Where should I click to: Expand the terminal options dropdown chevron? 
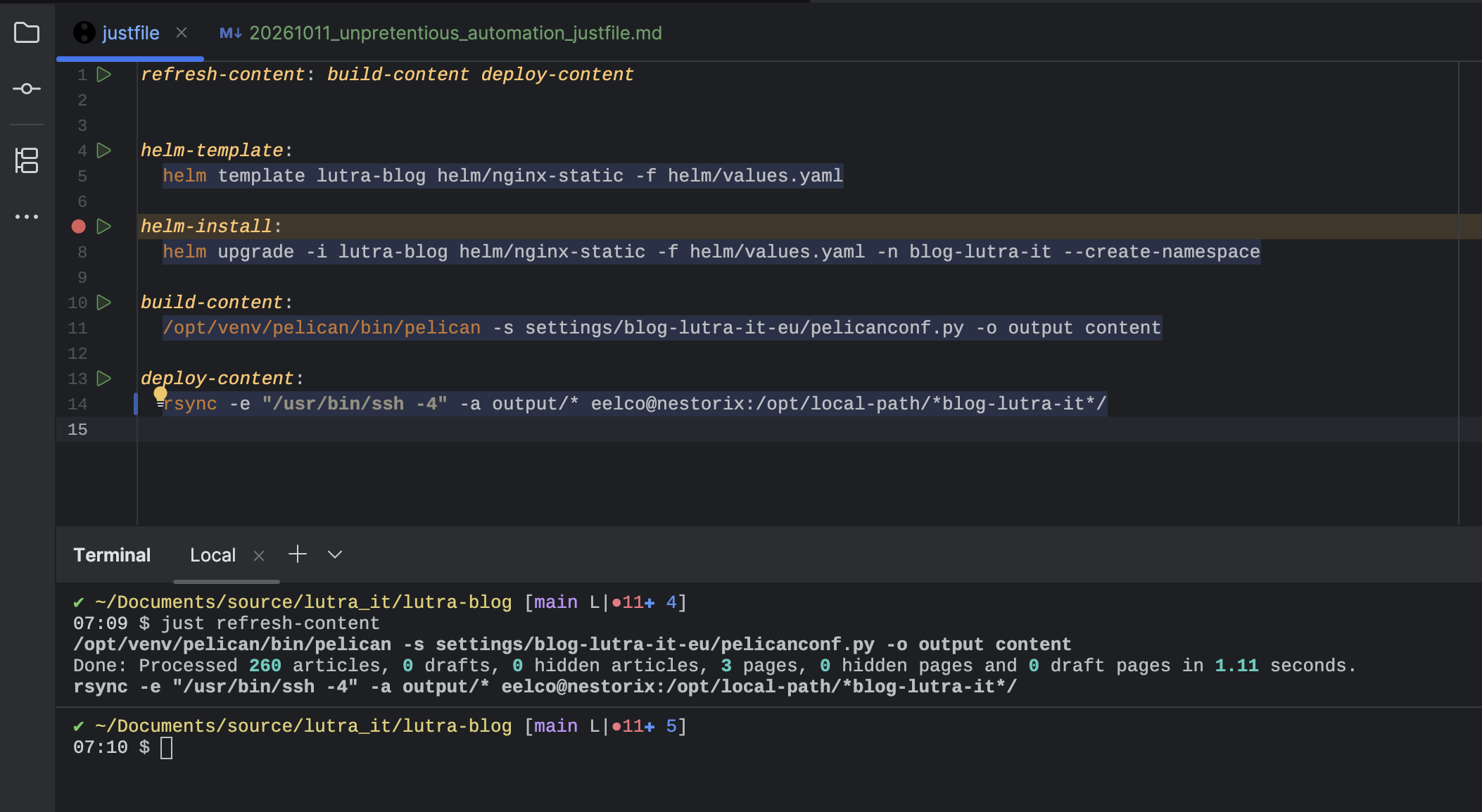(335, 554)
